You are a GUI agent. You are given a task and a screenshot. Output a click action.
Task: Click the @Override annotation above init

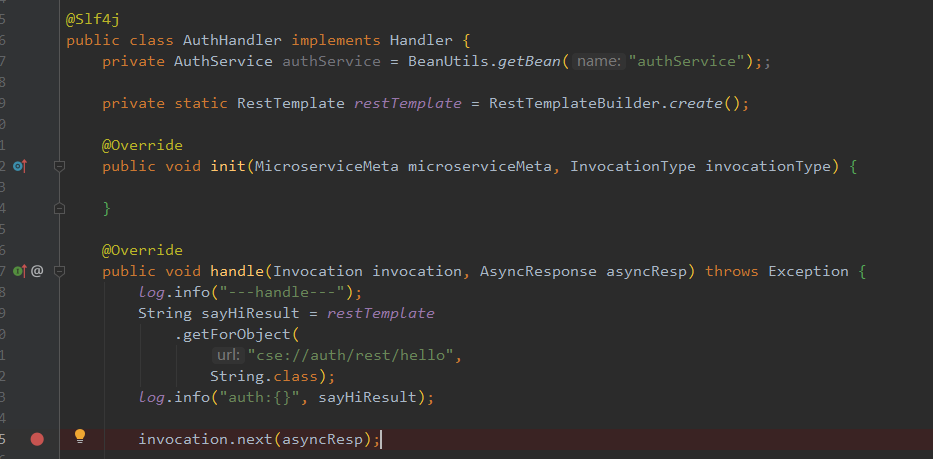[x=142, y=145]
